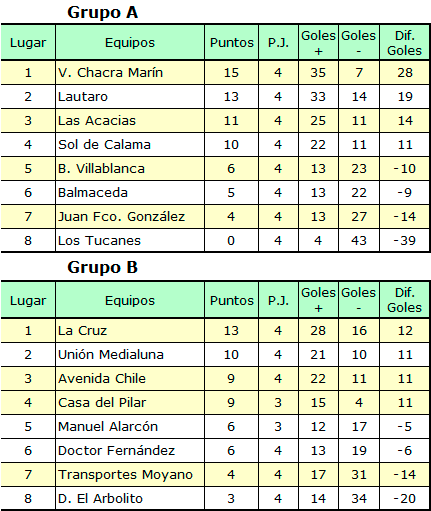Select the Los Tucanes team cell
This screenshot has width=431, height=511.
(x=130, y=240)
